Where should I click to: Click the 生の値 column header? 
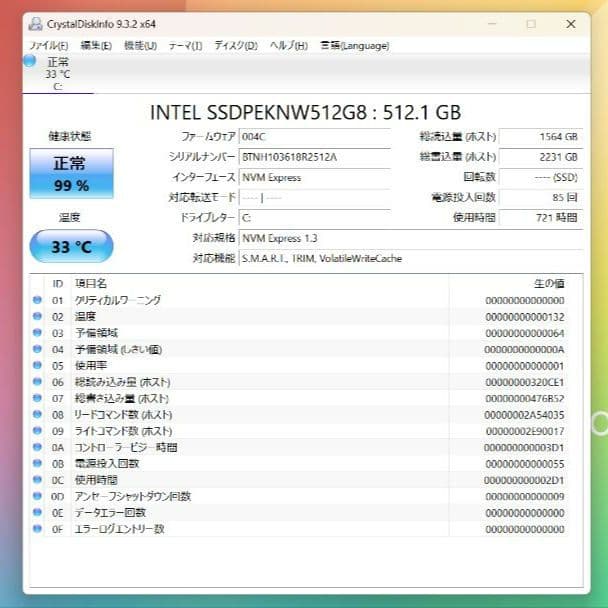(x=549, y=283)
